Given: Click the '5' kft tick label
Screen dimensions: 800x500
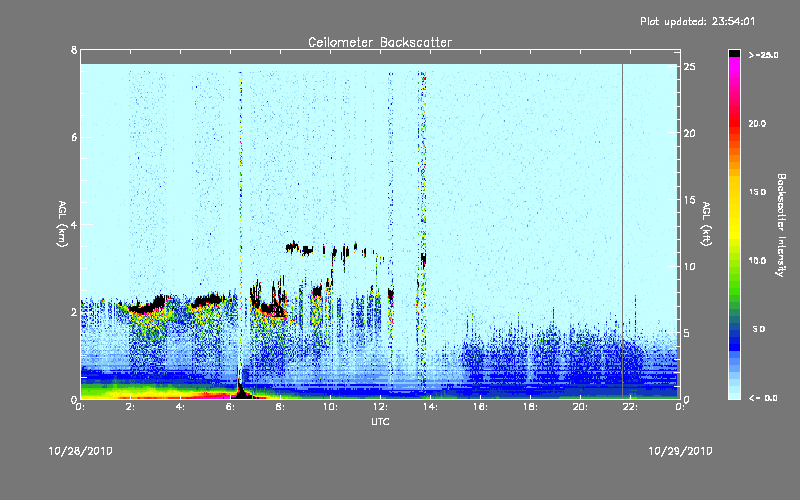Looking at the screenshot, I should (687, 333).
